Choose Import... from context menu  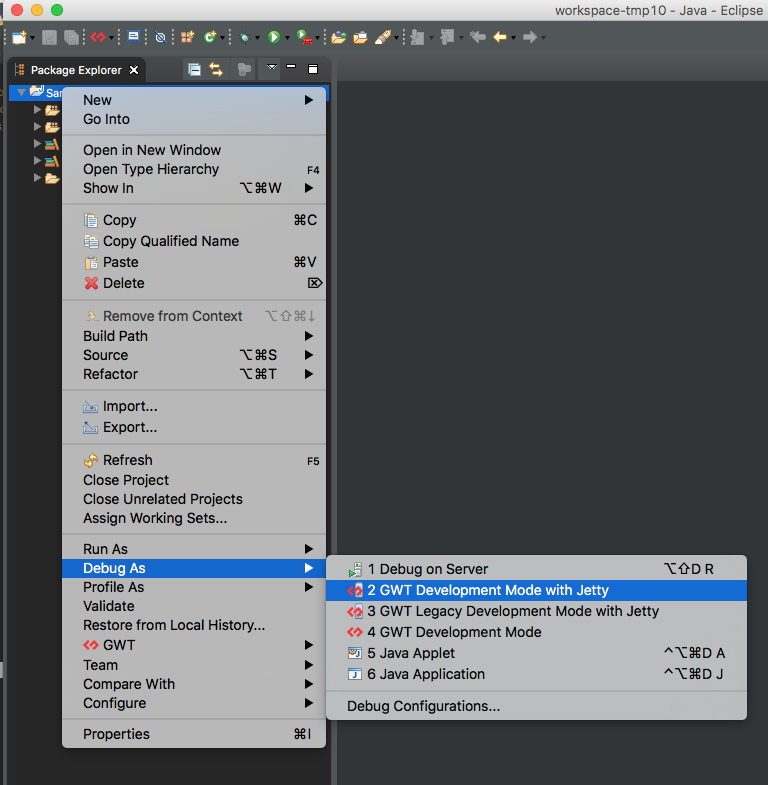(194, 407)
